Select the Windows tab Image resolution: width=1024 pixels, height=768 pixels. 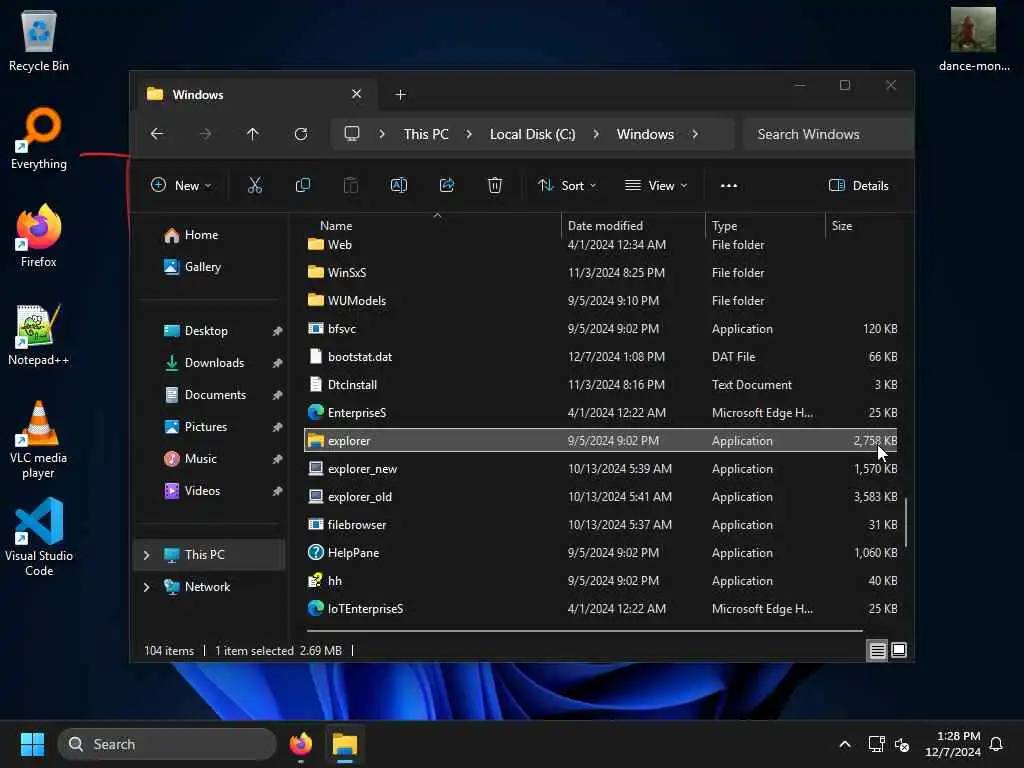point(255,95)
